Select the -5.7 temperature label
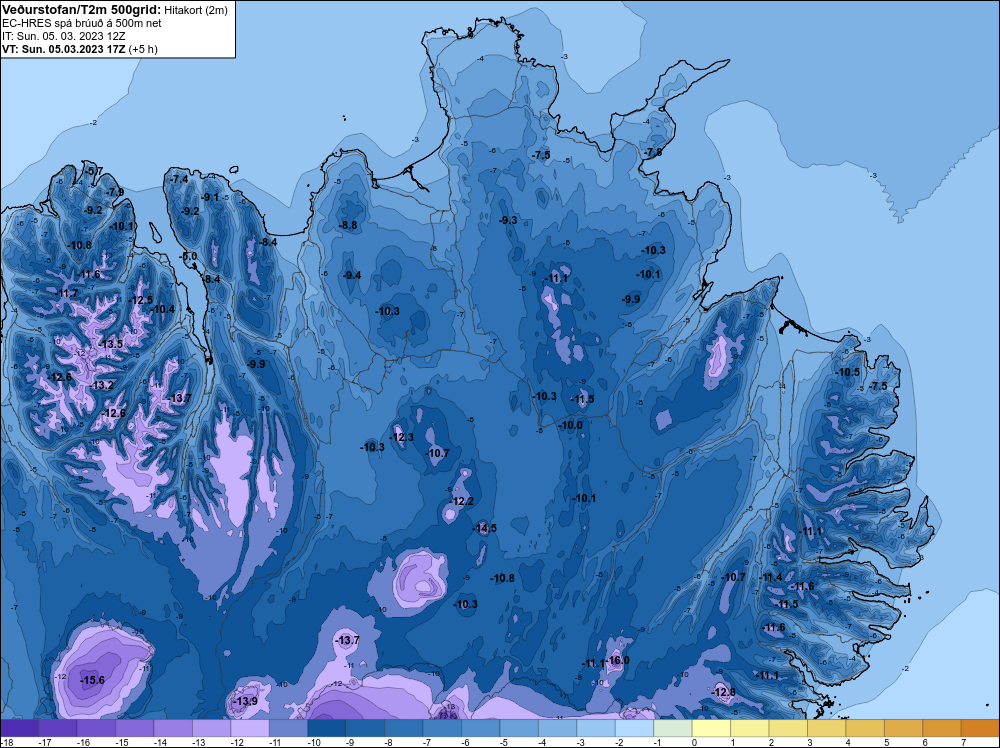Viewport: 1000px width, 748px height. 94,171
